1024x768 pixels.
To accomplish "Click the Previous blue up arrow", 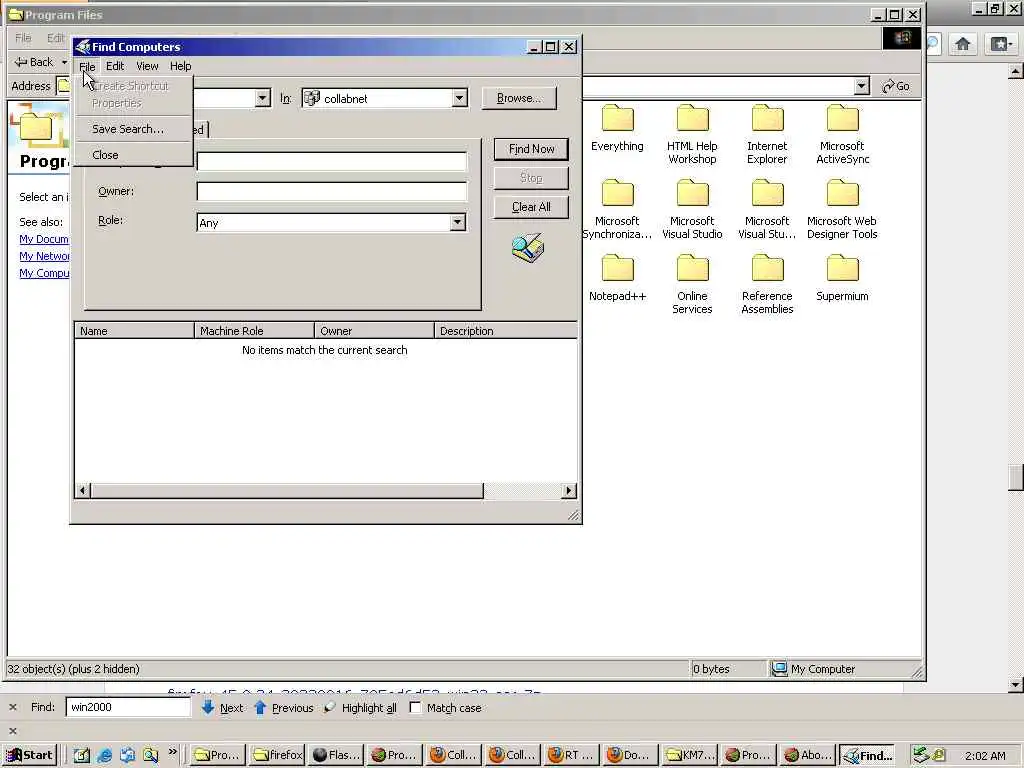I will pyautogui.click(x=260, y=707).
